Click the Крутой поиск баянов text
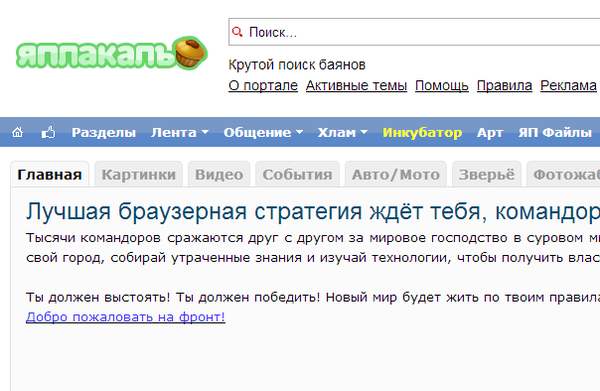Screen dimensions: 600x391 [x=297, y=65]
